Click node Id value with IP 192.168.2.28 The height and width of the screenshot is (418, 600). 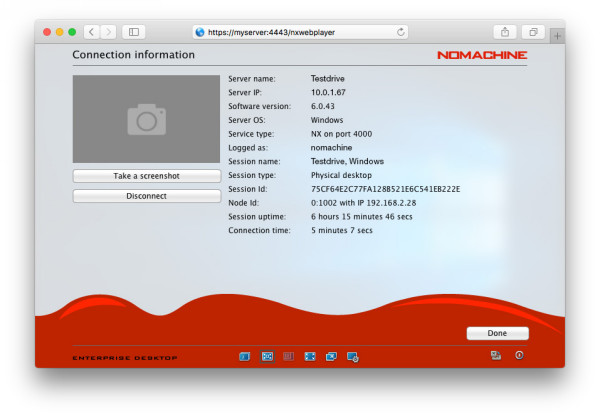(364, 203)
